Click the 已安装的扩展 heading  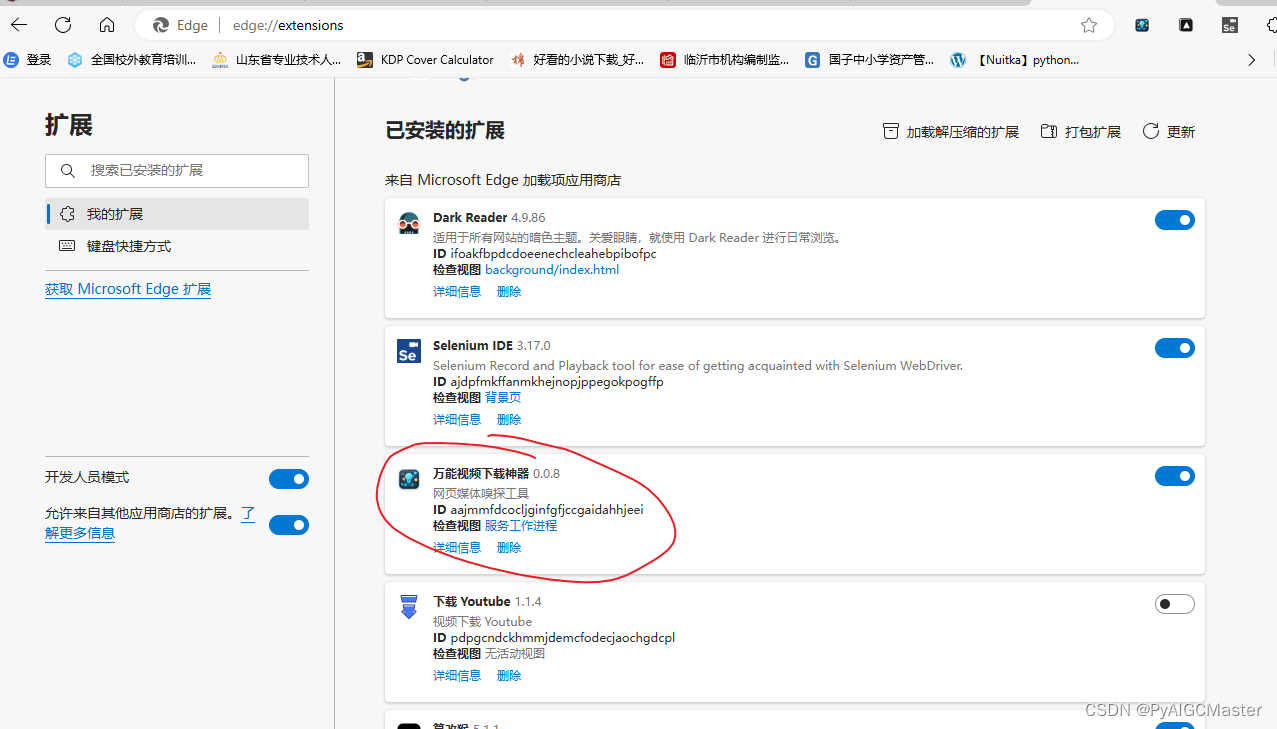pyautogui.click(x=445, y=131)
